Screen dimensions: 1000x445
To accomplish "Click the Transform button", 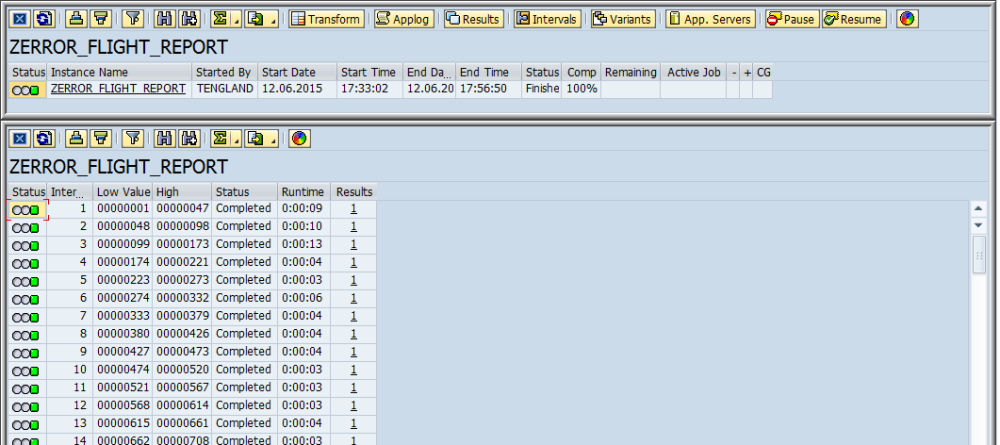I will tap(327, 19).
